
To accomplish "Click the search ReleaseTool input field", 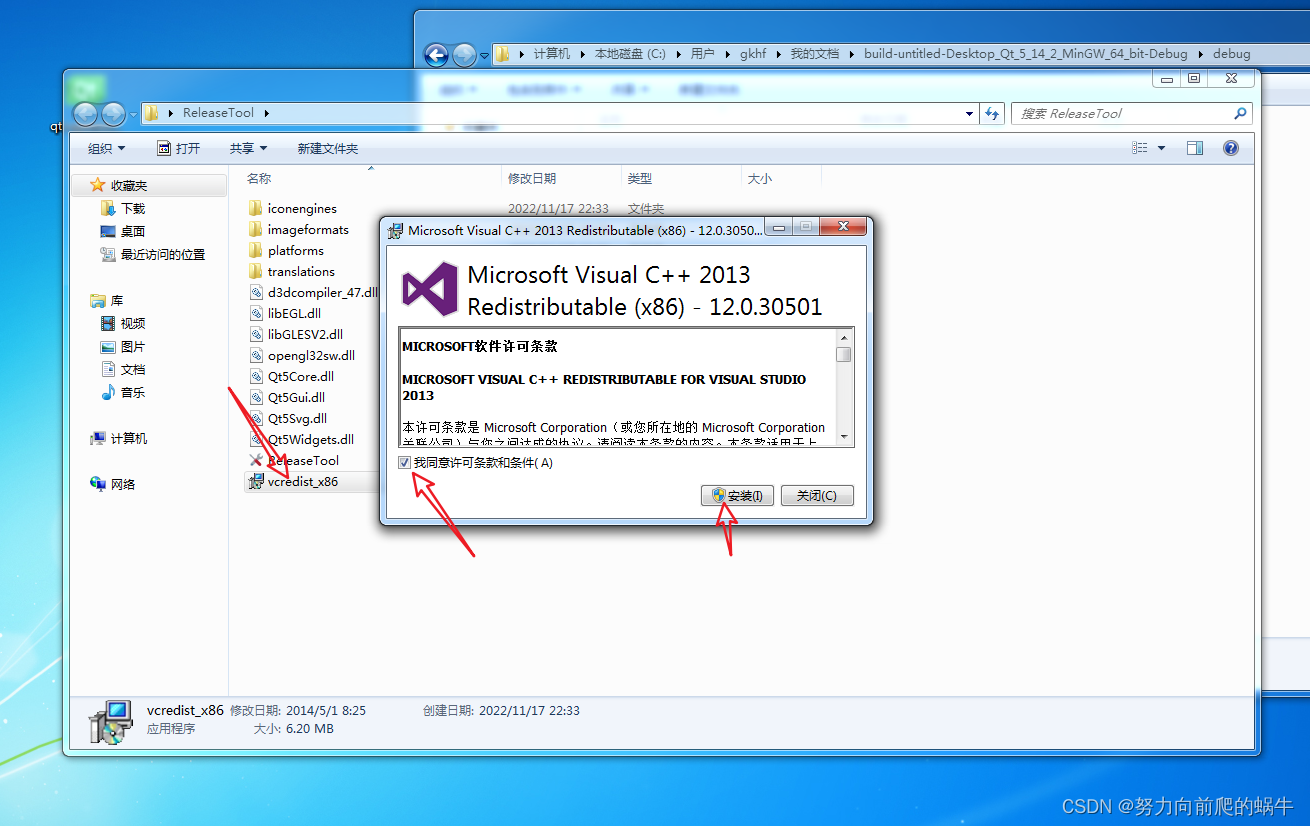I will pos(1131,113).
